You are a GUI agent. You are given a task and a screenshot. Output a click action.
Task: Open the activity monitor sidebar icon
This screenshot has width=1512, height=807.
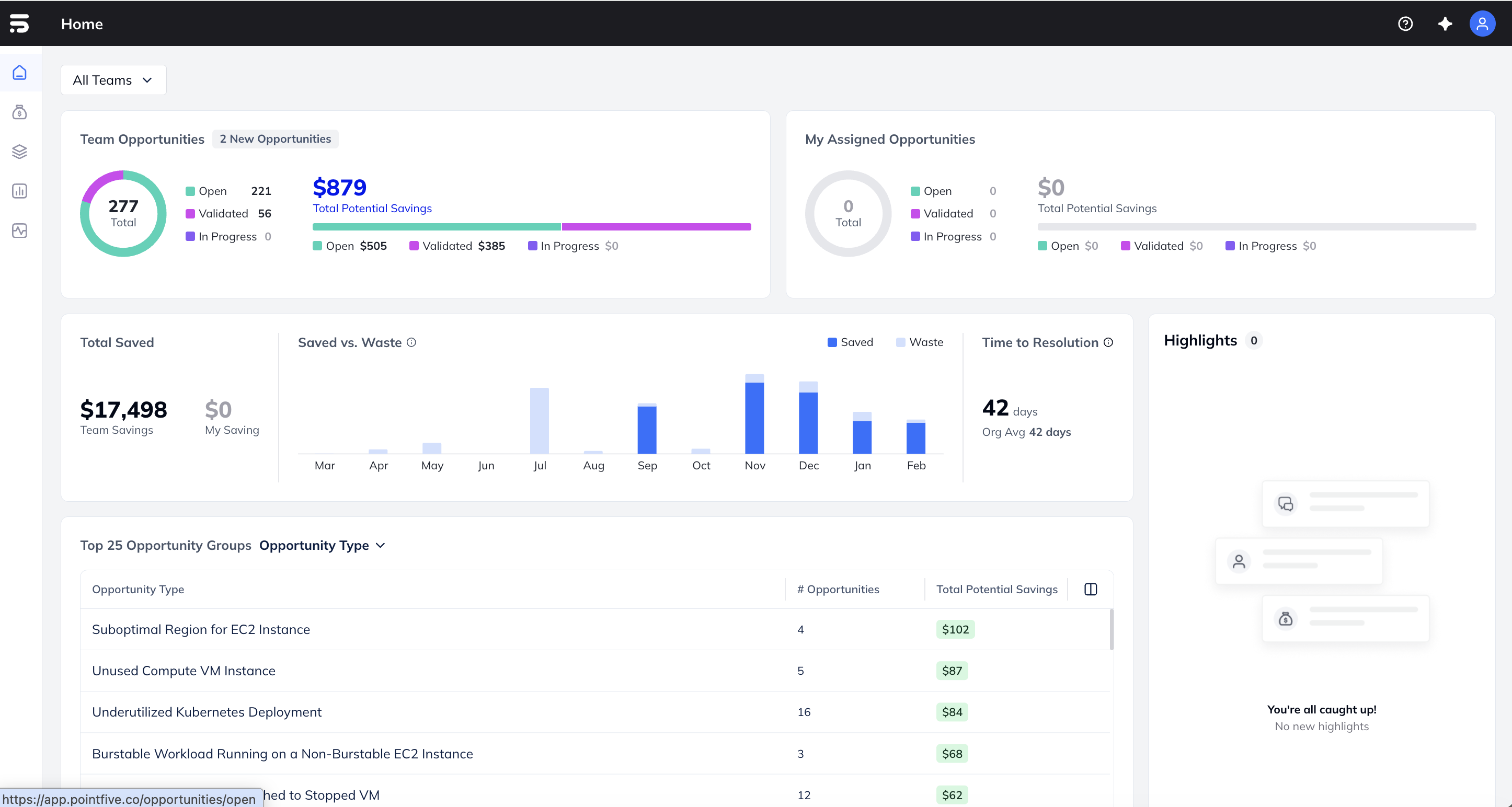(x=20, y=230)
